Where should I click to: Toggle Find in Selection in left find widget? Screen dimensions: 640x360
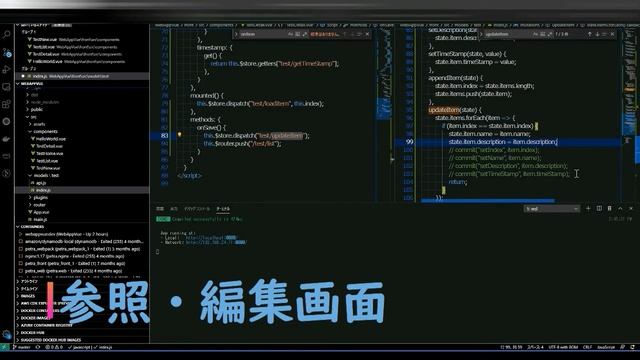point(360,34)
